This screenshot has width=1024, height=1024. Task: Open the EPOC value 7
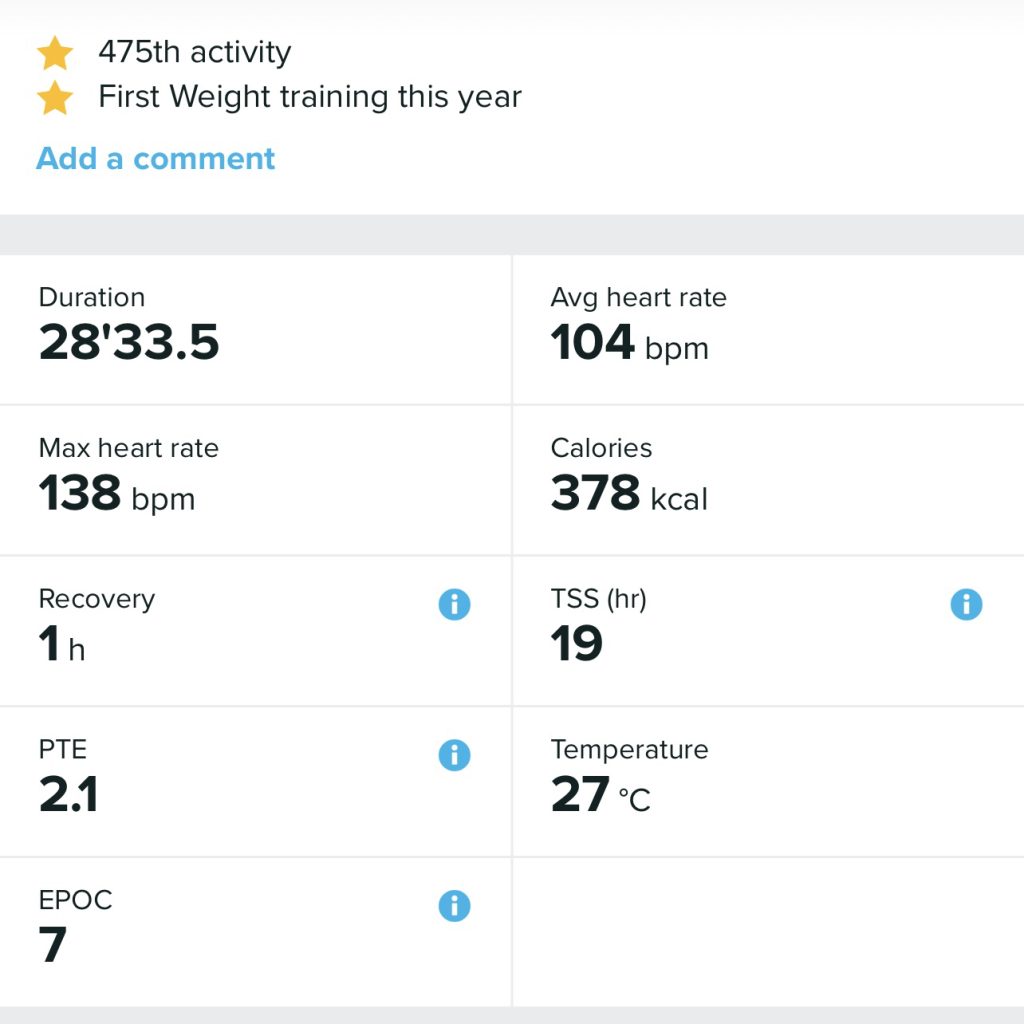[x=53, y=946]
